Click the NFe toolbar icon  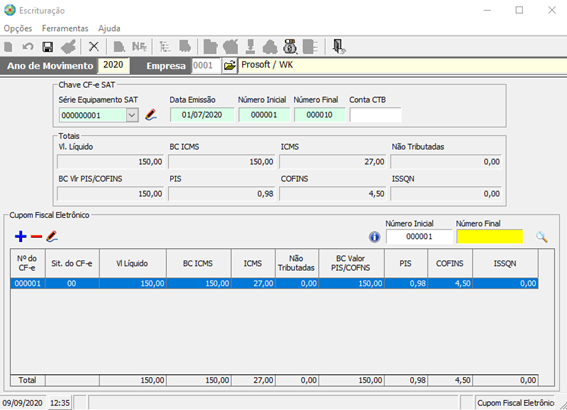click(x=140, y=47)
